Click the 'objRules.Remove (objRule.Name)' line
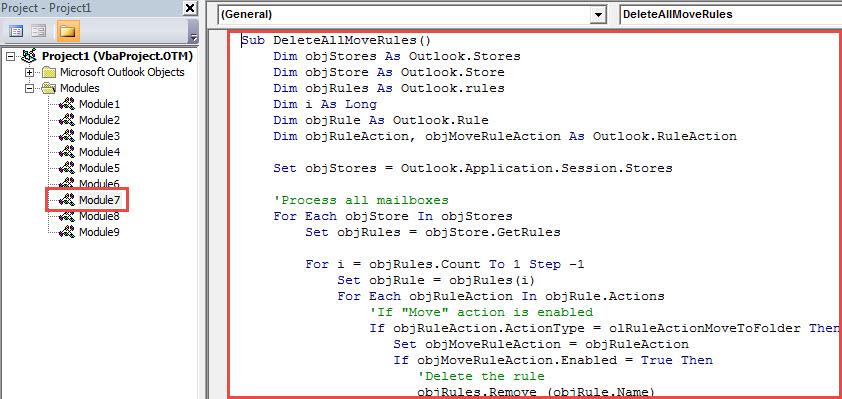The height and width of the screenshot is (399, 842). (x=536, y=391)
